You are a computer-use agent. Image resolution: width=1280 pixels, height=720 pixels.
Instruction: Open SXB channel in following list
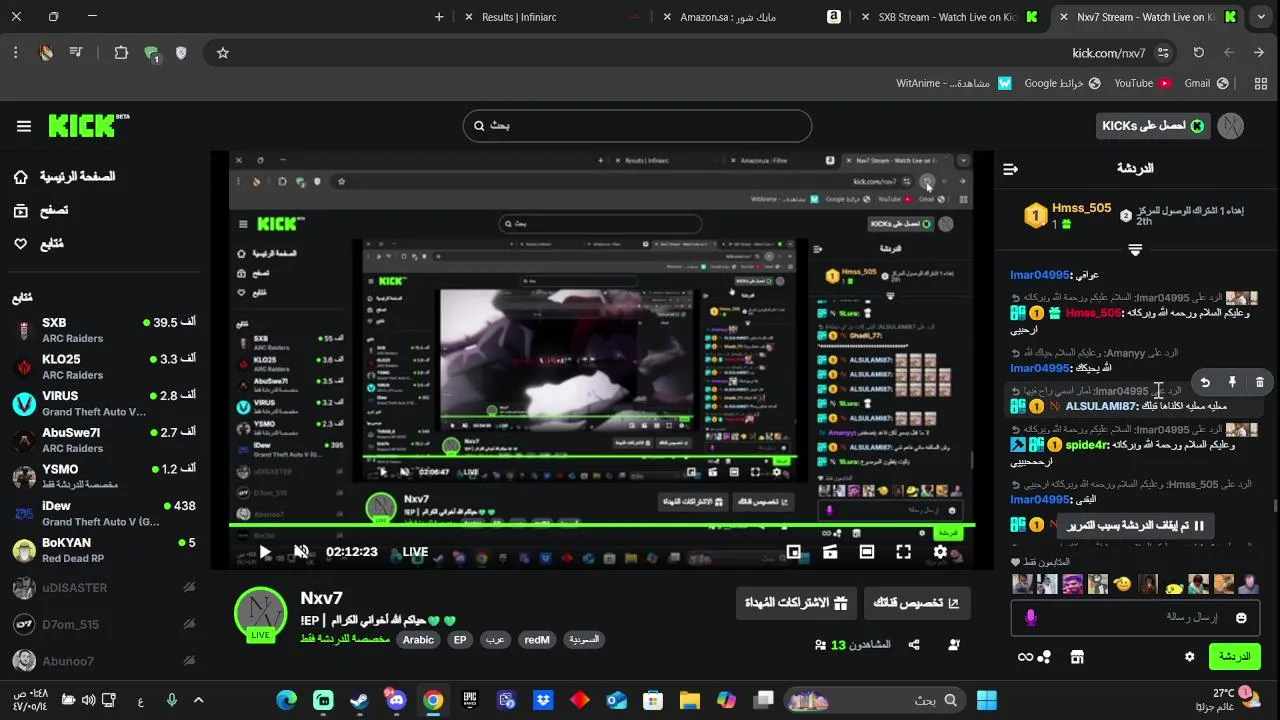pyautogui.click(x=104, y=330)
